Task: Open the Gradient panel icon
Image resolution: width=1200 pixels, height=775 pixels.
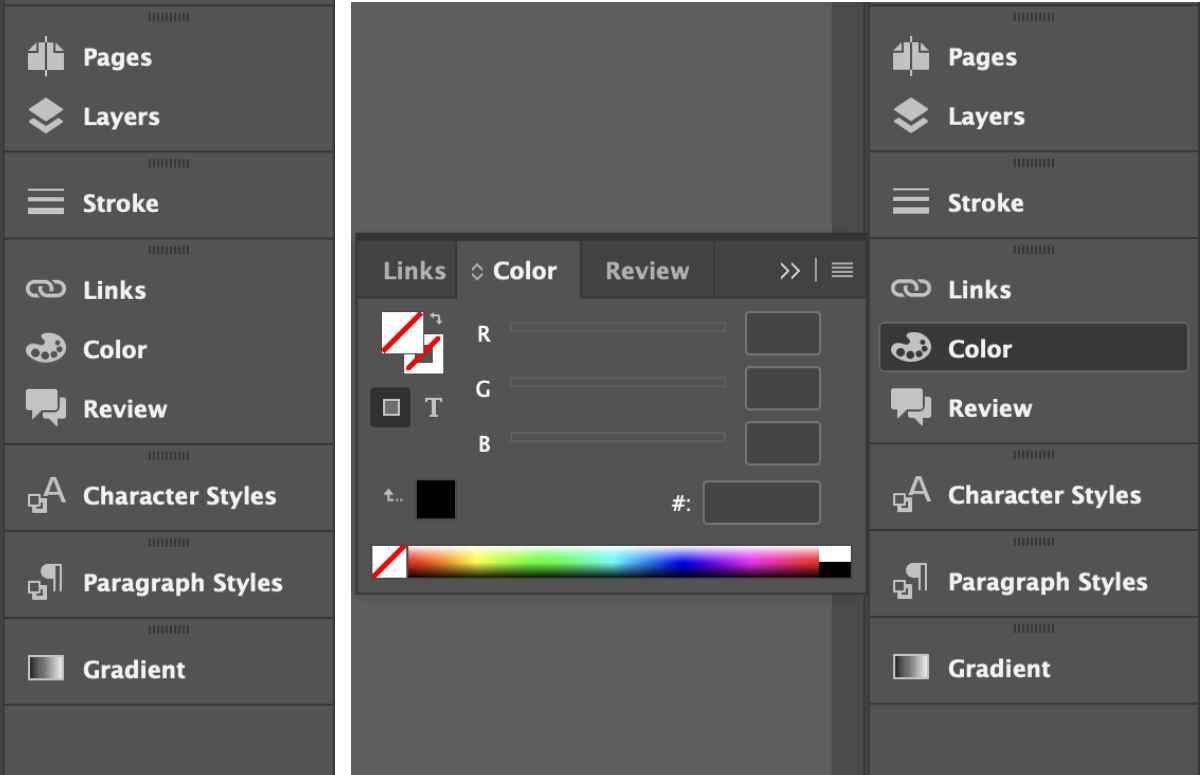Action: (47, 669)
